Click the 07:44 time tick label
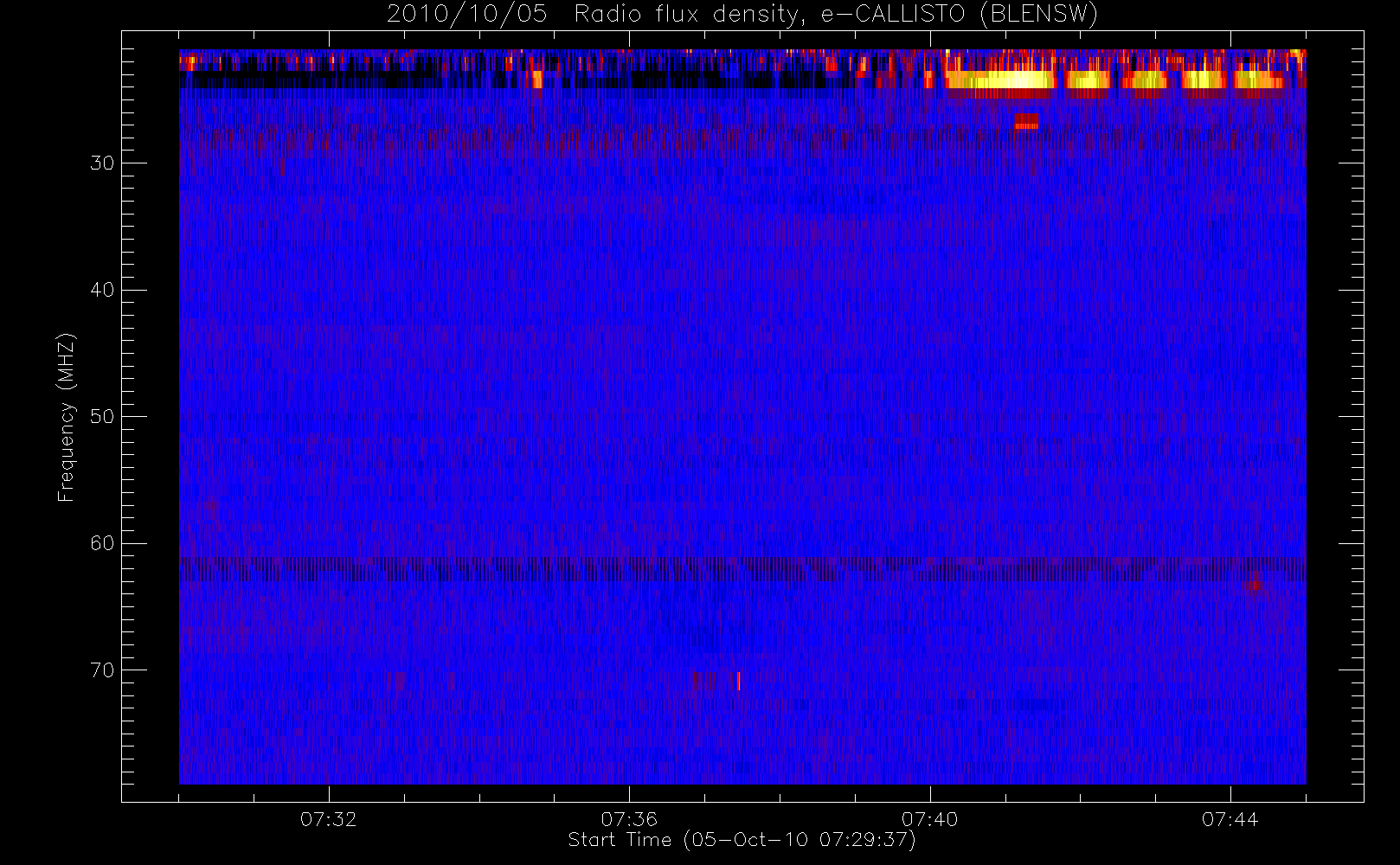 (1230, 819)
